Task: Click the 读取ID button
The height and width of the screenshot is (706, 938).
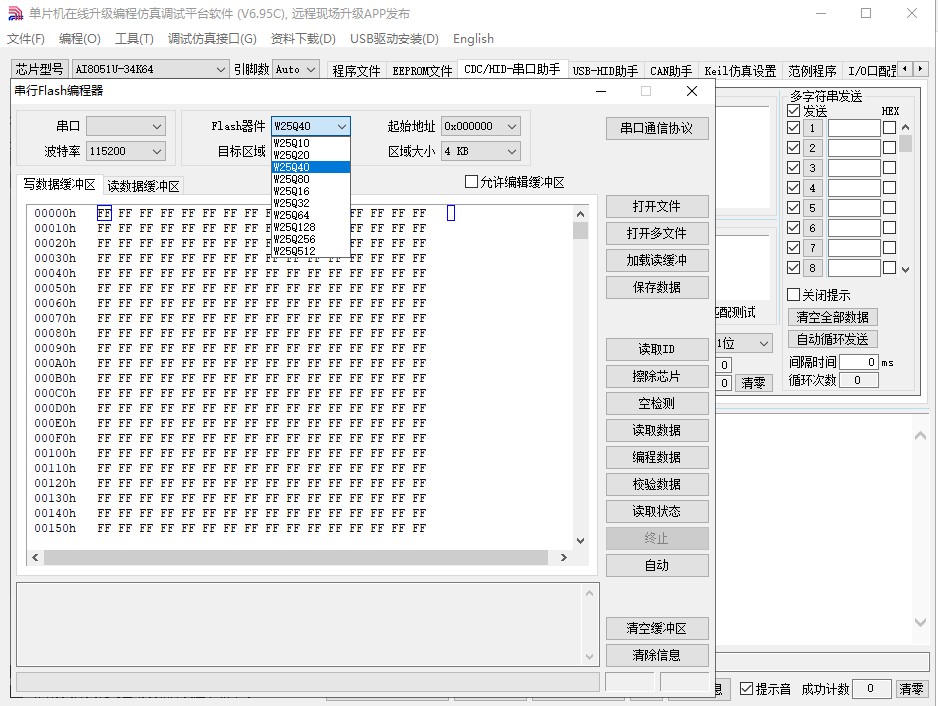Action: pos(657,349)
